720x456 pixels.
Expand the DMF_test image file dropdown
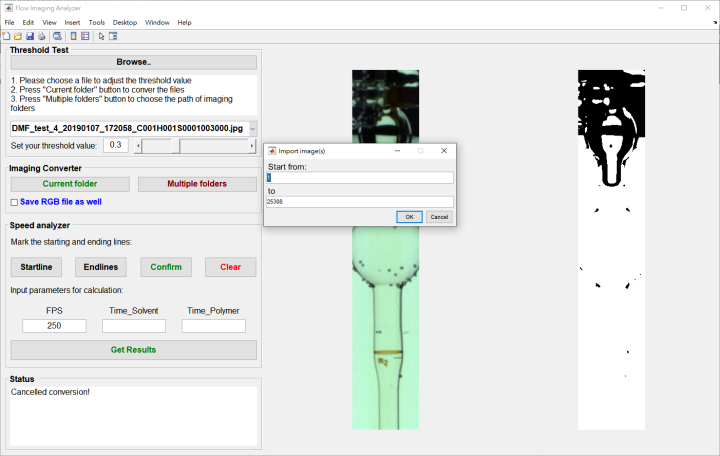coord(252,128)
